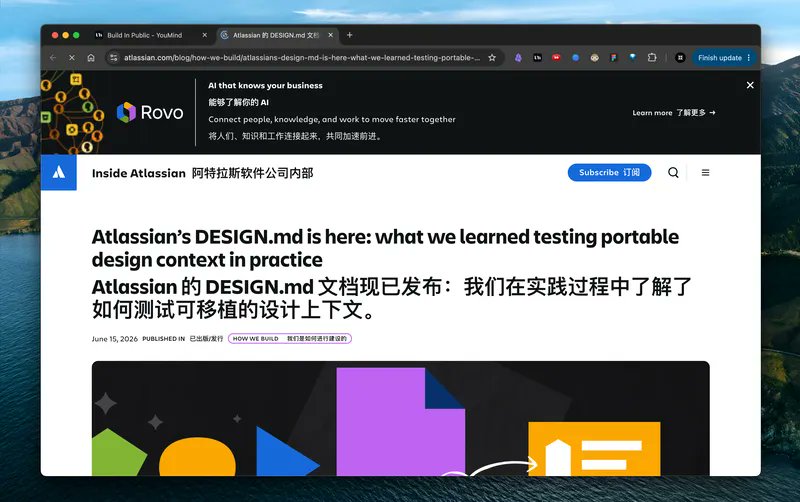Bookmark this page with the star icon

pyautogui.click(x=492, y=58)
